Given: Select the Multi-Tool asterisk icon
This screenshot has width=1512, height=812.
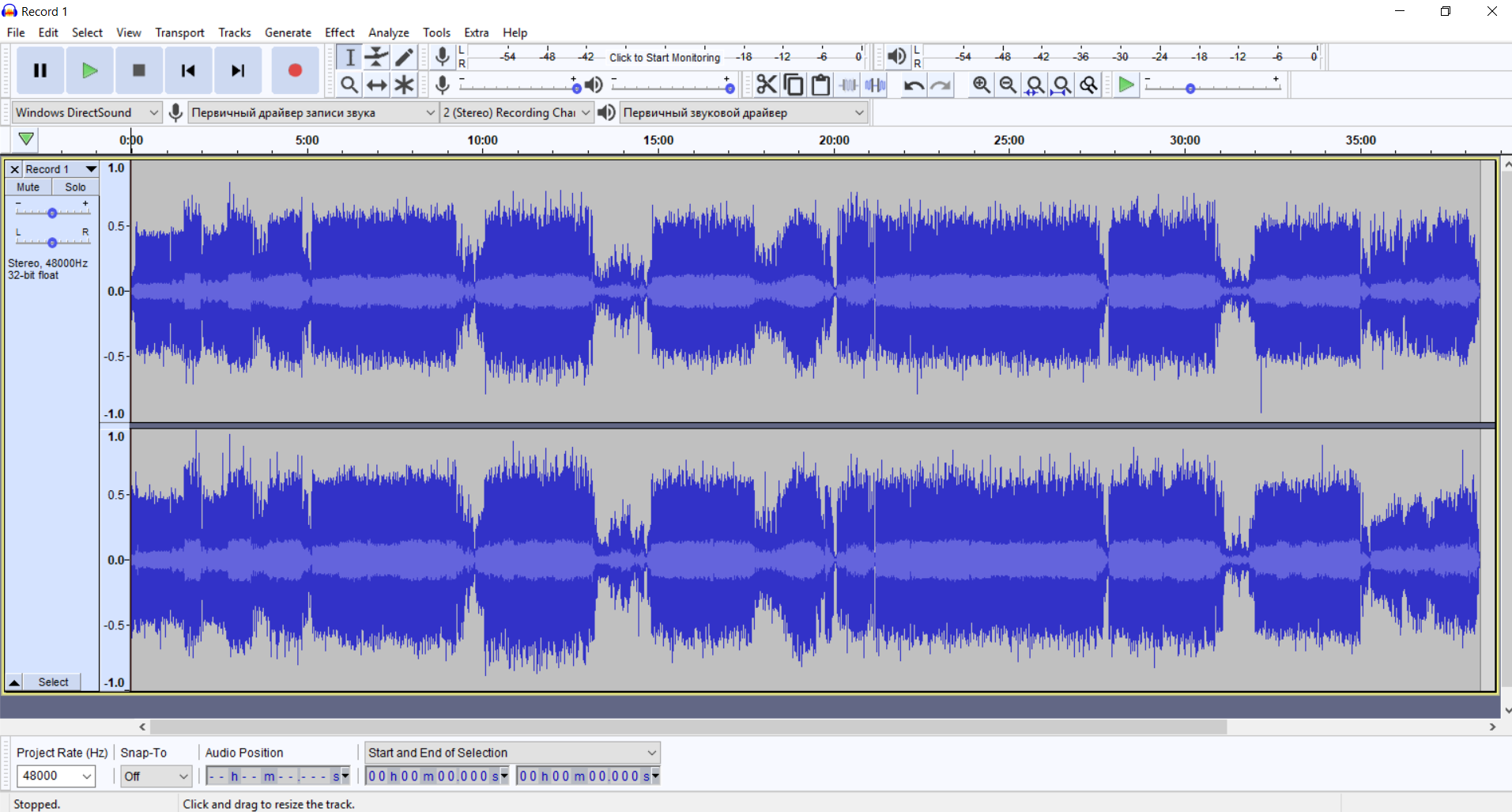Looking at the screenshot, I should coord(404,85).
